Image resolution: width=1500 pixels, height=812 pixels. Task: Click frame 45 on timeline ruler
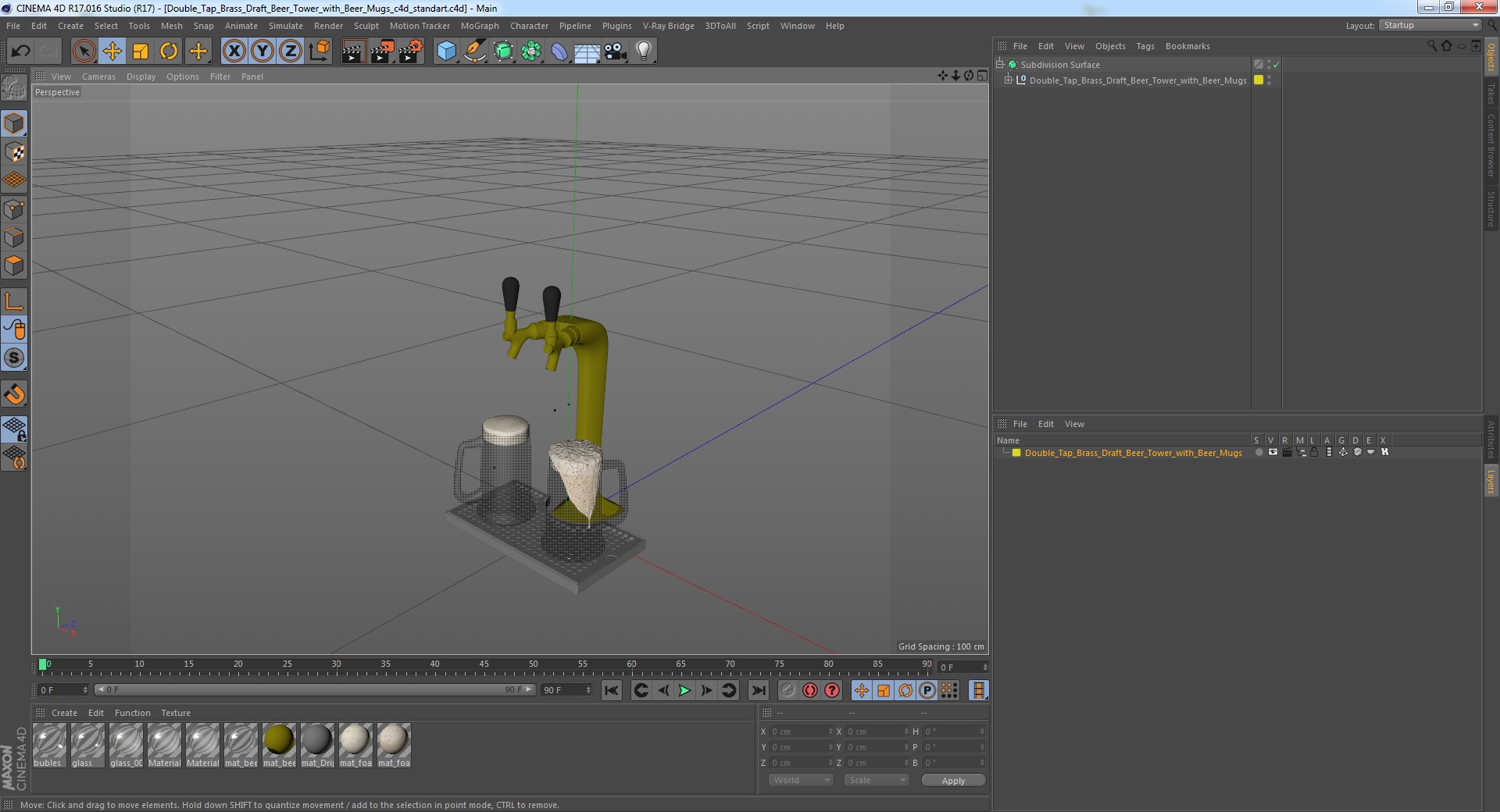click(484, 664)
